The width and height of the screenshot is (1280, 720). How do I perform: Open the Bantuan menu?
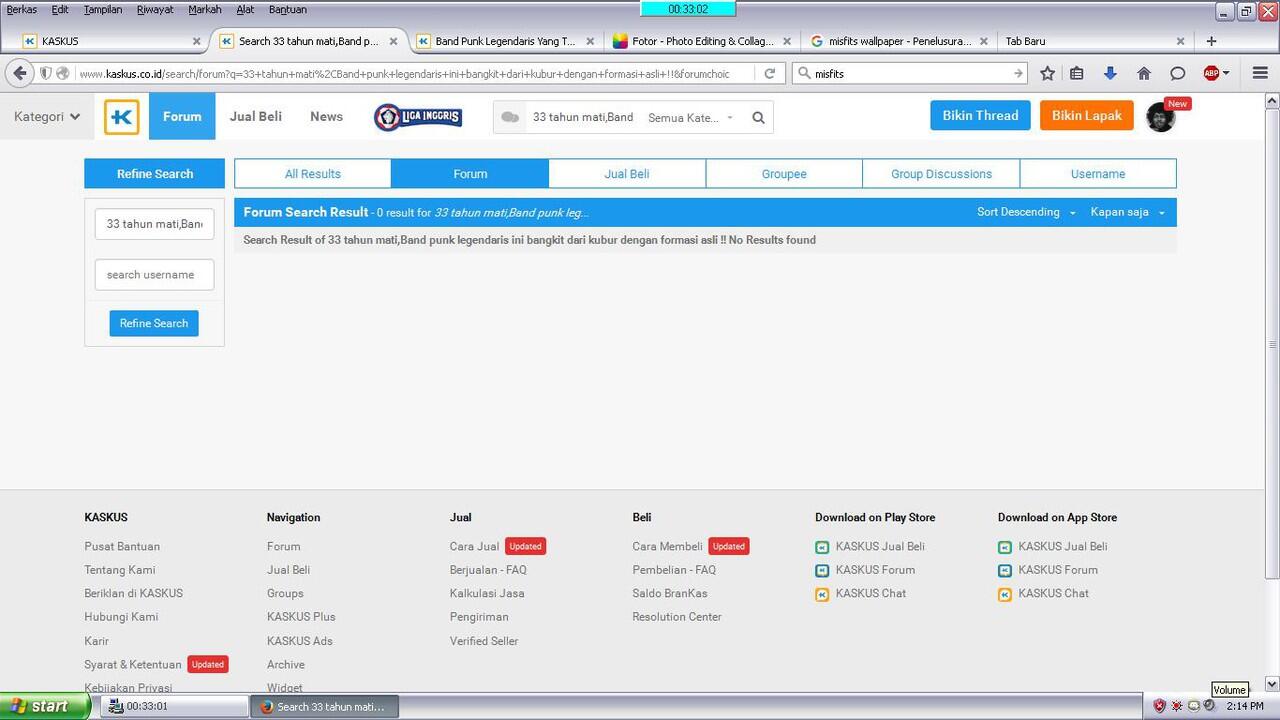click(x=288, y=10)
